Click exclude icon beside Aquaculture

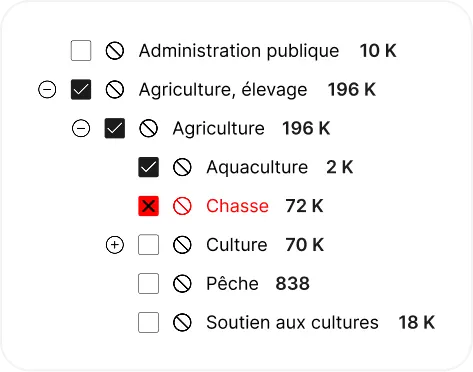[x=182, y=167]
